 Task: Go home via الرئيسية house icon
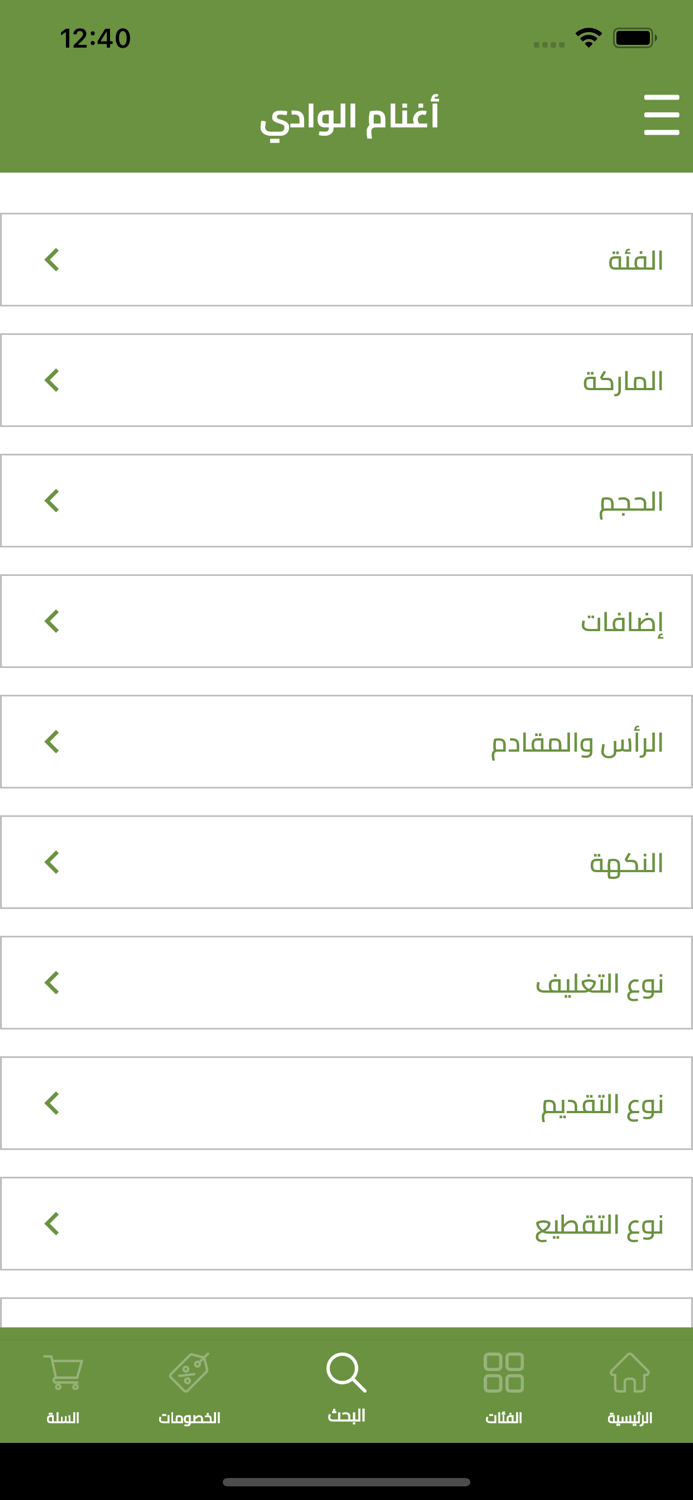[630, 1374]
